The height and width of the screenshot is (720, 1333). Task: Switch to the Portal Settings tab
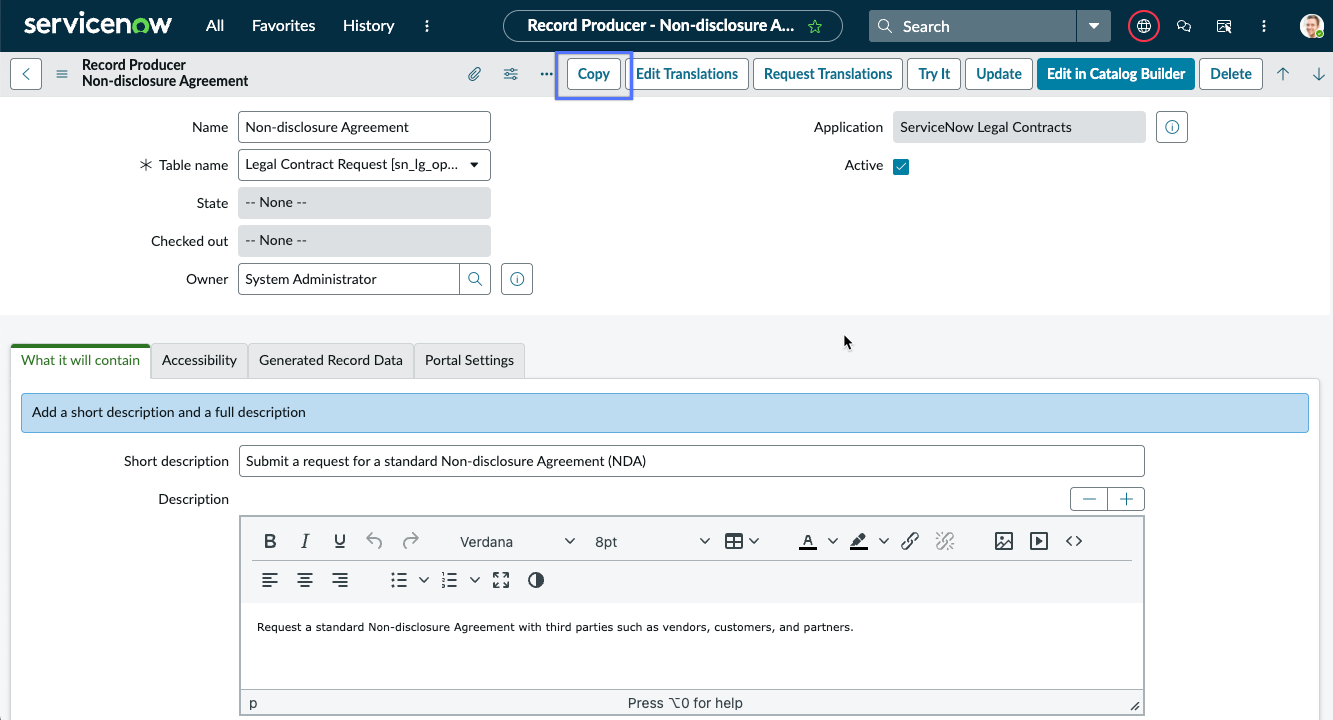[x=469, y=360]
